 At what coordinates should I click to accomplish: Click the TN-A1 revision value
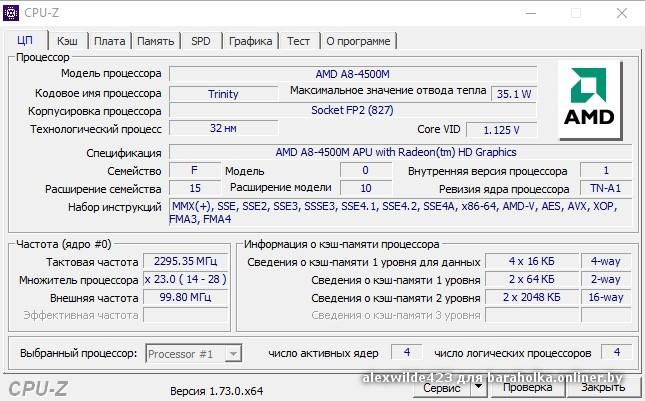(606, 188)
